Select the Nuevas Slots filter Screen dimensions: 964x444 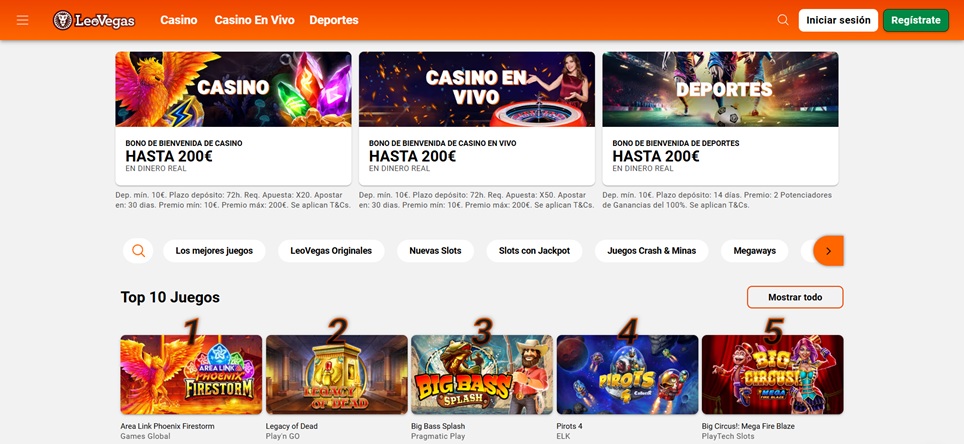tap(435, 251)
